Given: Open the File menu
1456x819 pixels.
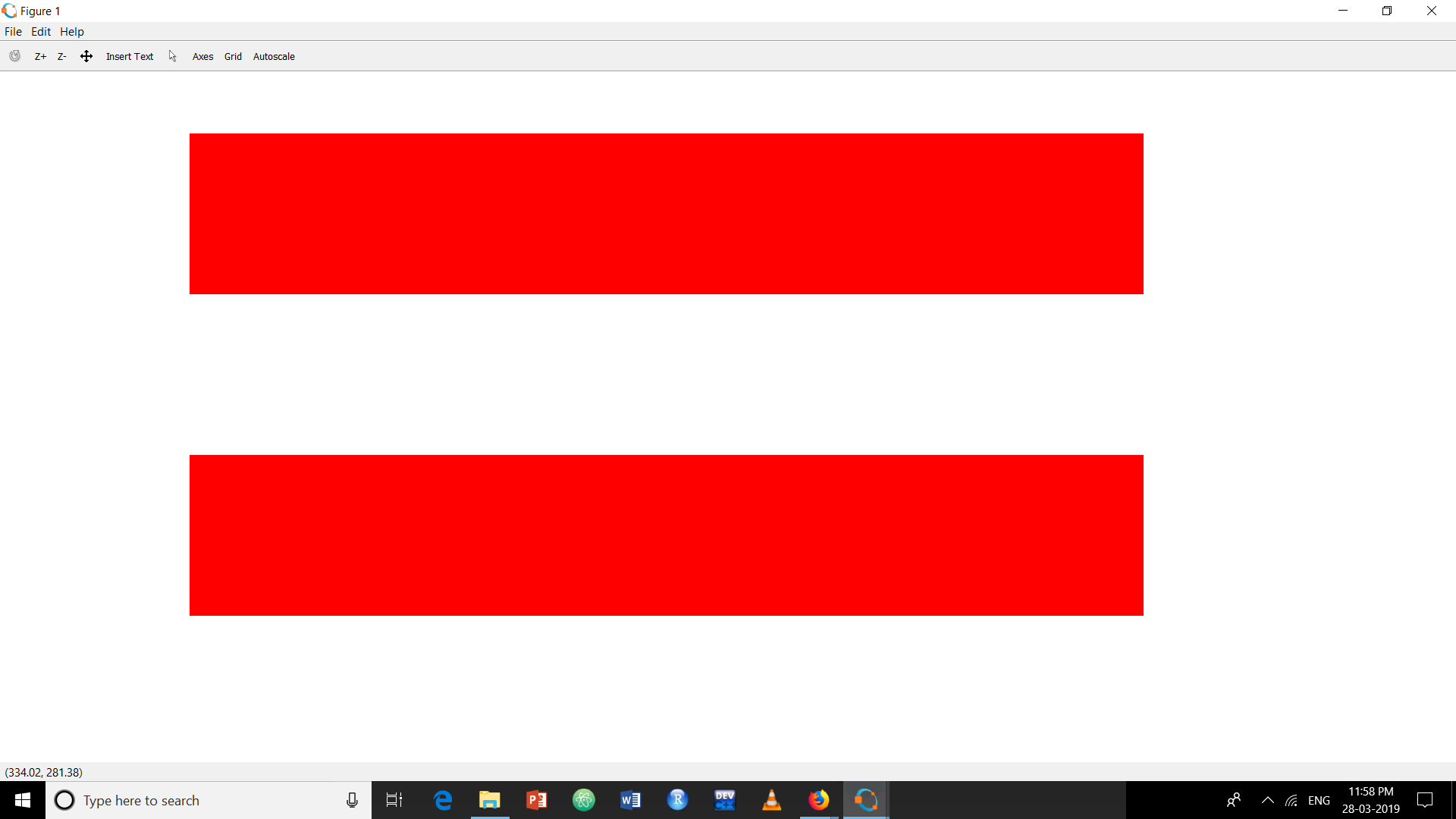Looking at the screenshot, I should click(12, 31).
